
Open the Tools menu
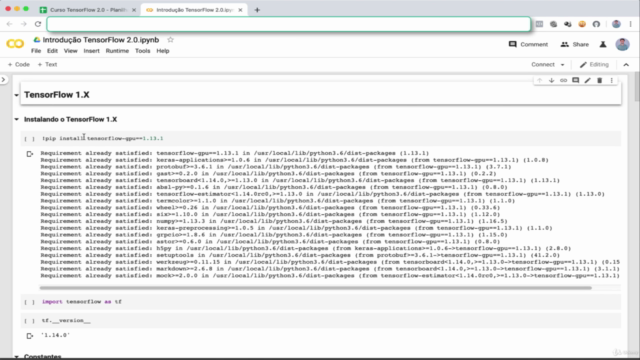pyautogui.click(x=142, y=51)
